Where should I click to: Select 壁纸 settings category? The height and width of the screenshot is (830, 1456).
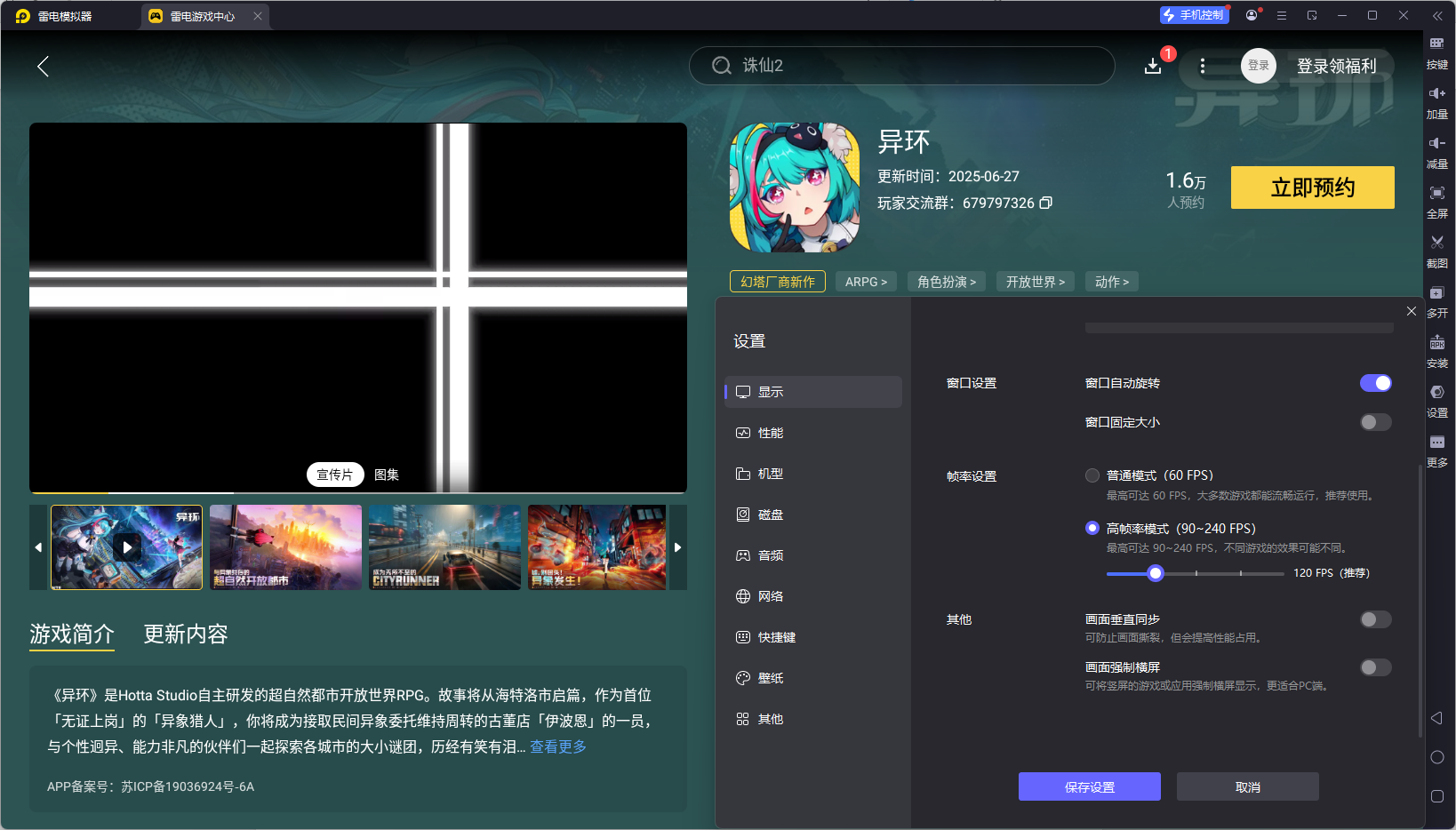(x=813, y=678)
